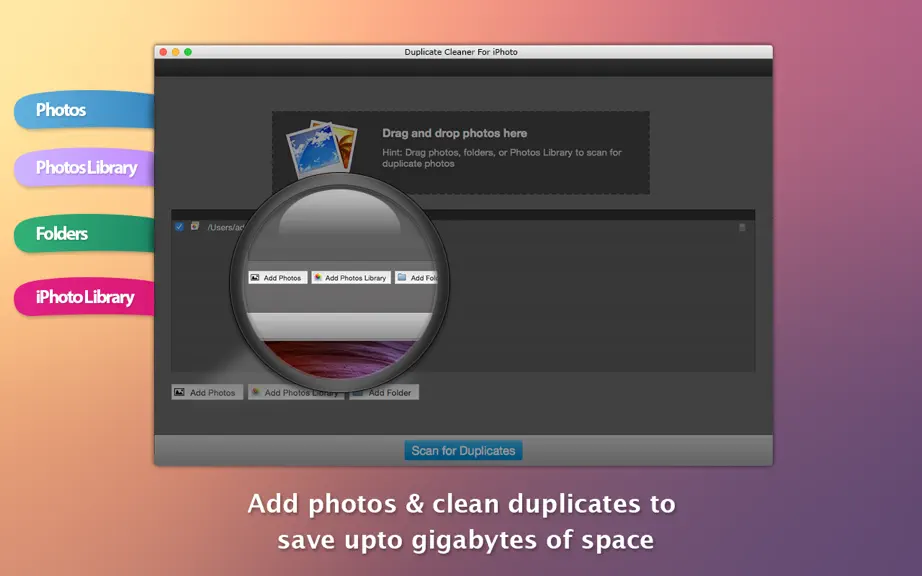The width and height of the screenshot is (922, 576).
Task: Click the trash icon at the row's right end
Action: click(x=742, y=227)
